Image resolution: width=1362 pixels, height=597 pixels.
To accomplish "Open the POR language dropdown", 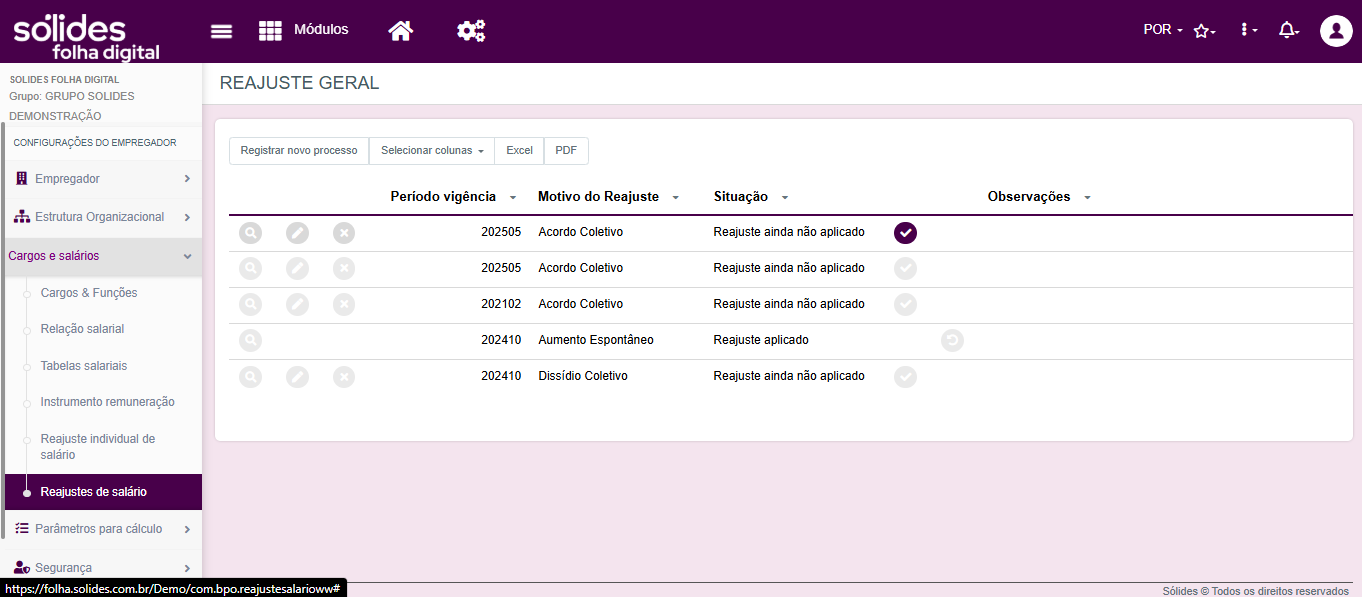I will tap(1163, 30).
